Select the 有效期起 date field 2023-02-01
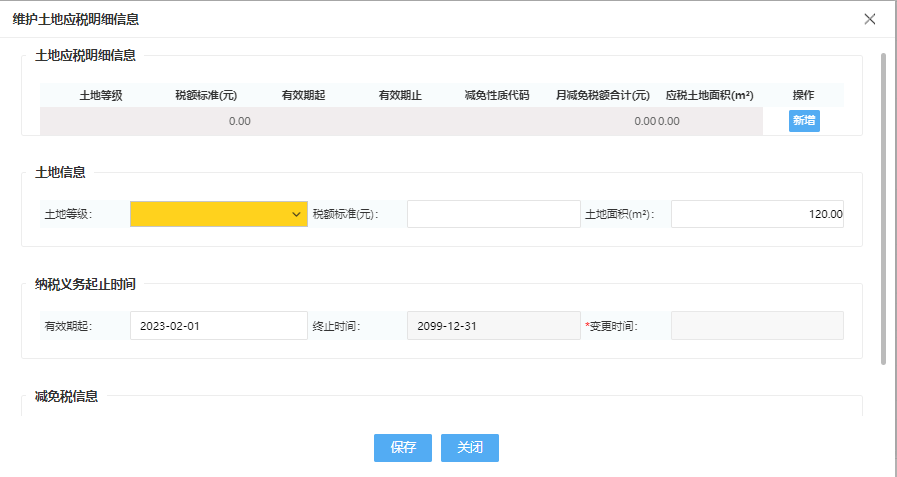The height and width of the screenshot is (477, 897). tap(219, 326)
